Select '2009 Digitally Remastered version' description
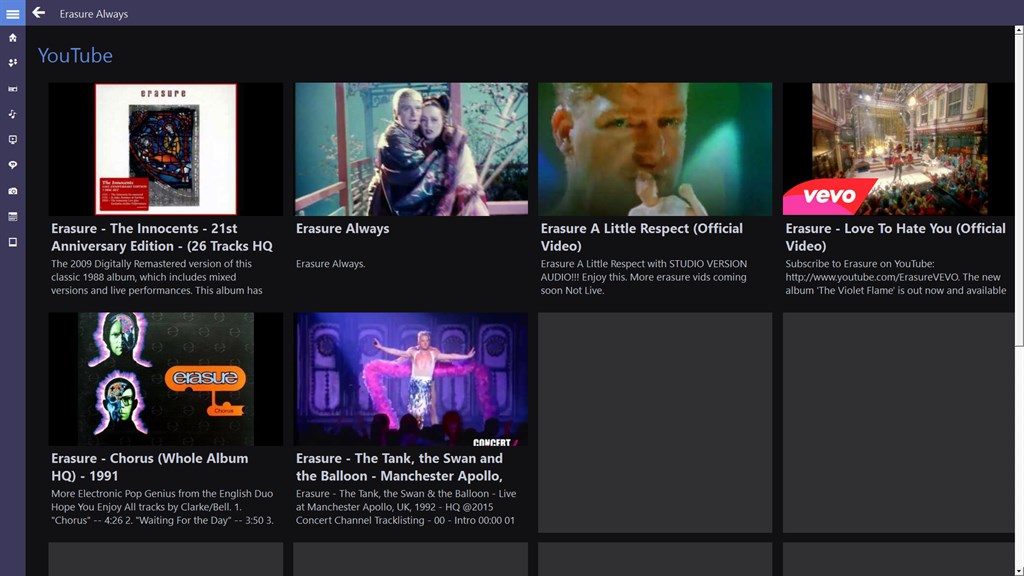 [157, 277]
